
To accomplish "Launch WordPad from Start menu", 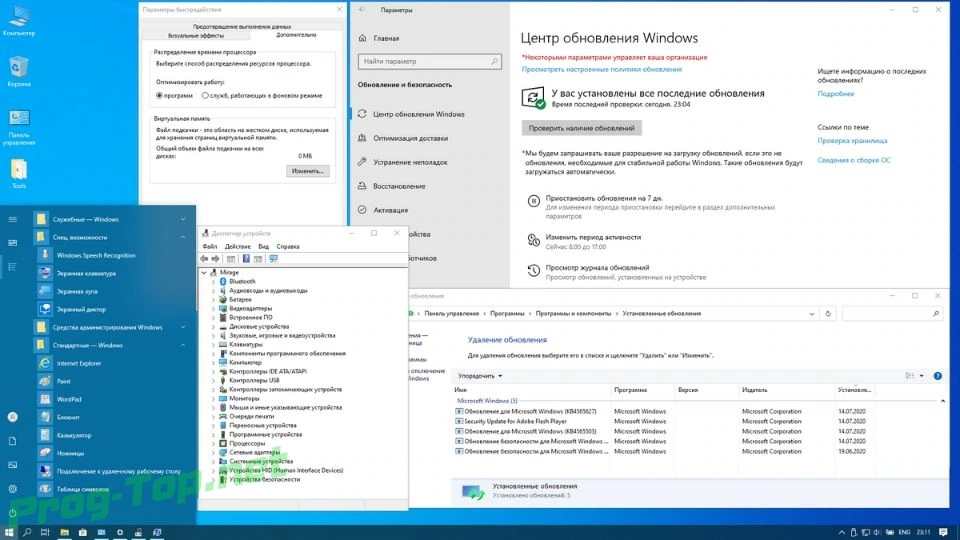I will [x=69, y=399].
